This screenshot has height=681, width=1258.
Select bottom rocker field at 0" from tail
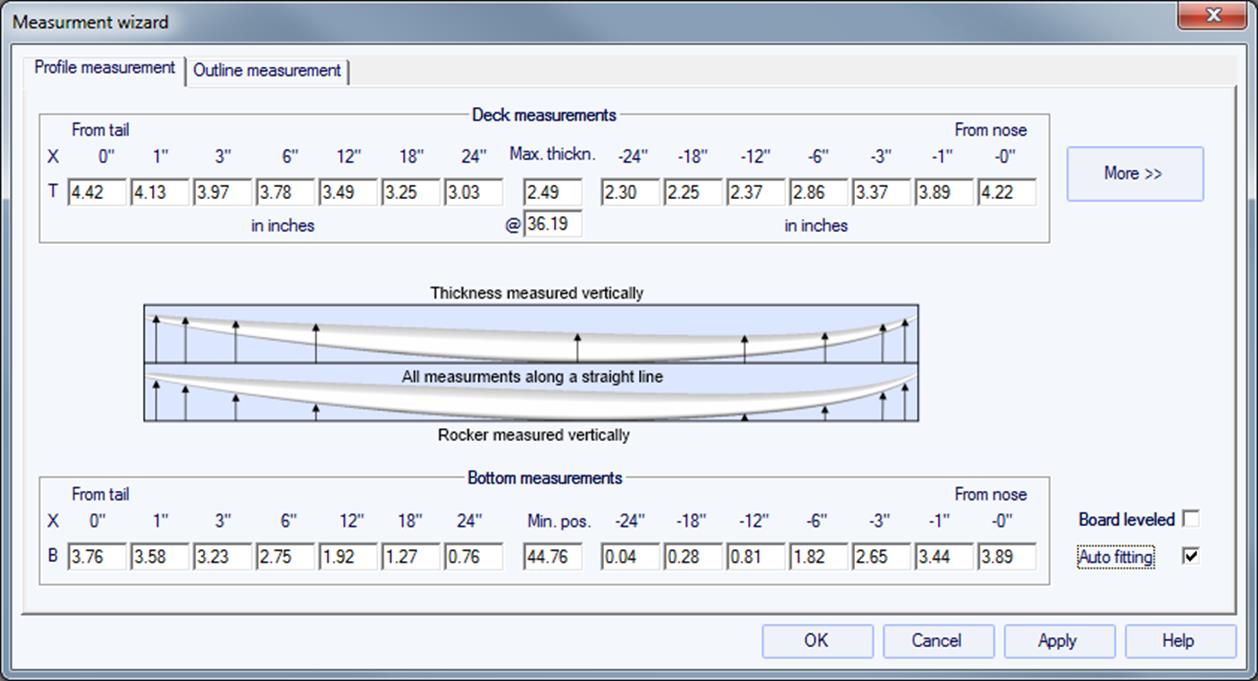[x=97, y=556]
